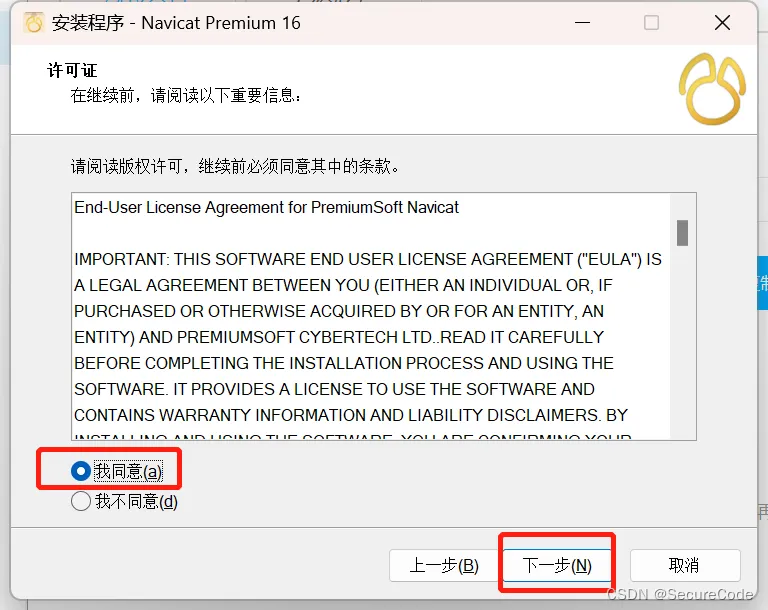Click the license text scrollbar thumb

(682, 233)
